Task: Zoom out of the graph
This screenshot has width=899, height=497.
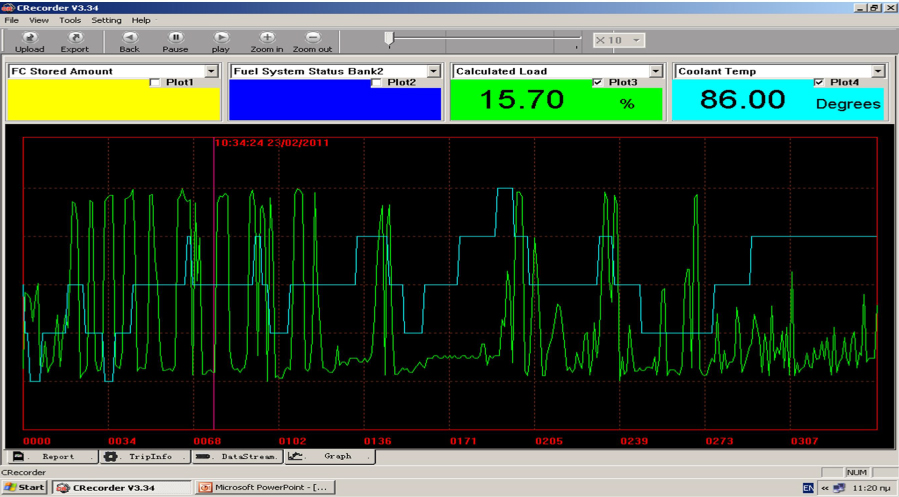Action: [312, 38]
